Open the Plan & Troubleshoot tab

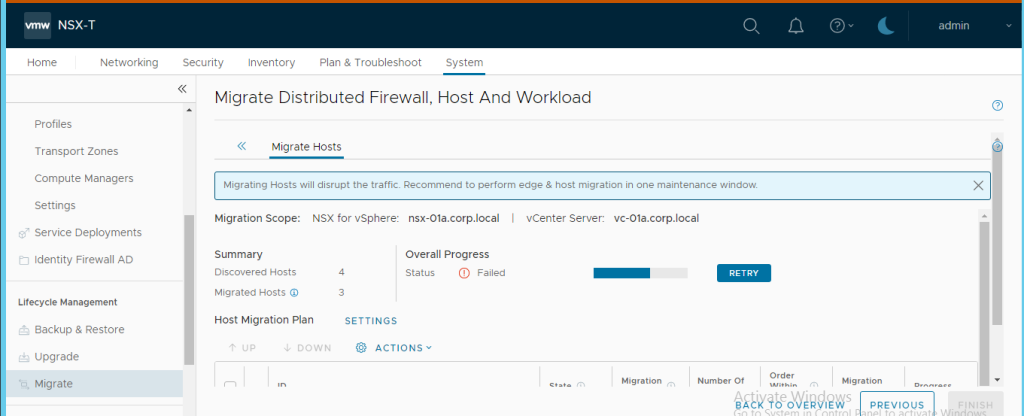370,62
